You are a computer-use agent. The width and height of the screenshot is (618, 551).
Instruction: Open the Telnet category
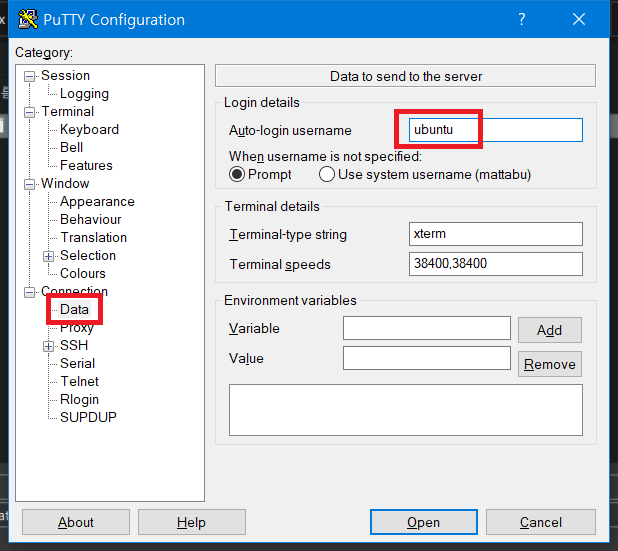(x=80, y=381)
